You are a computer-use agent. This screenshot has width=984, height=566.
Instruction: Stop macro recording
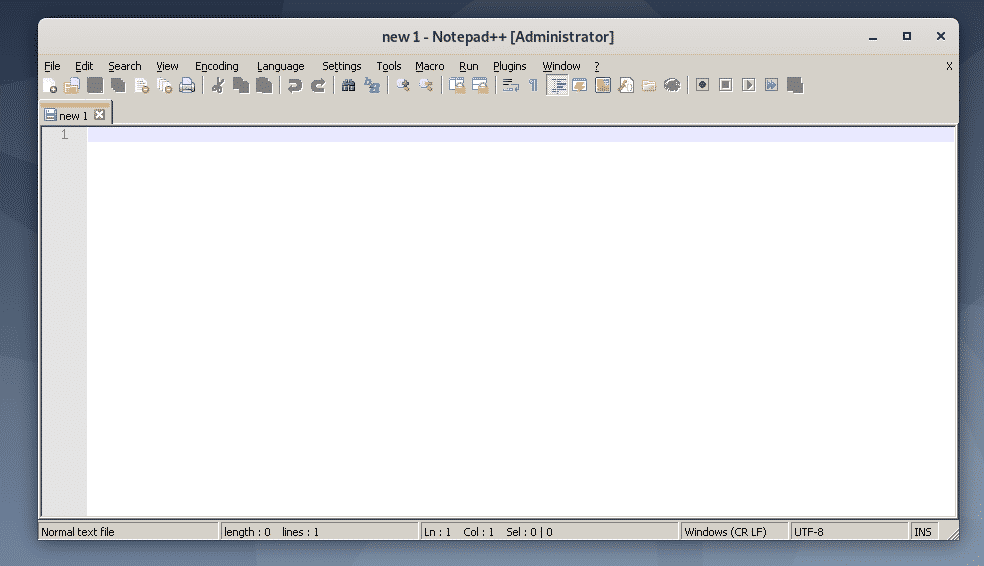point(725,85)
